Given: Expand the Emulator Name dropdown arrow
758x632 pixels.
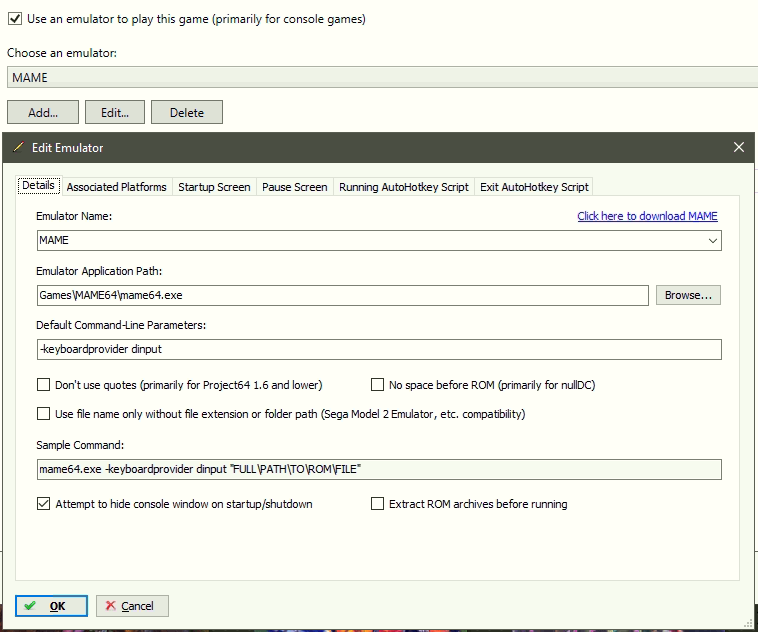Looking at the screenshot, I should click(713, 240).
